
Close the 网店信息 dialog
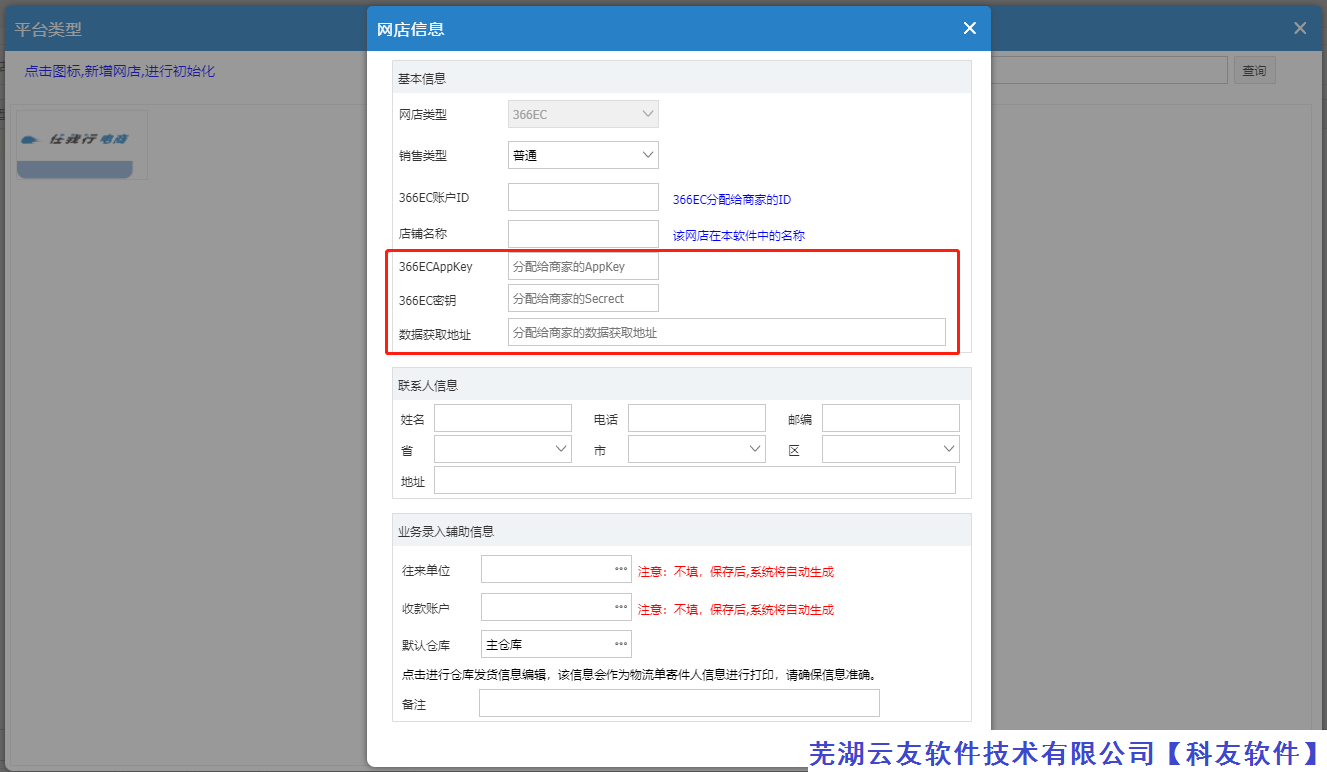click(x=969, y=28)
